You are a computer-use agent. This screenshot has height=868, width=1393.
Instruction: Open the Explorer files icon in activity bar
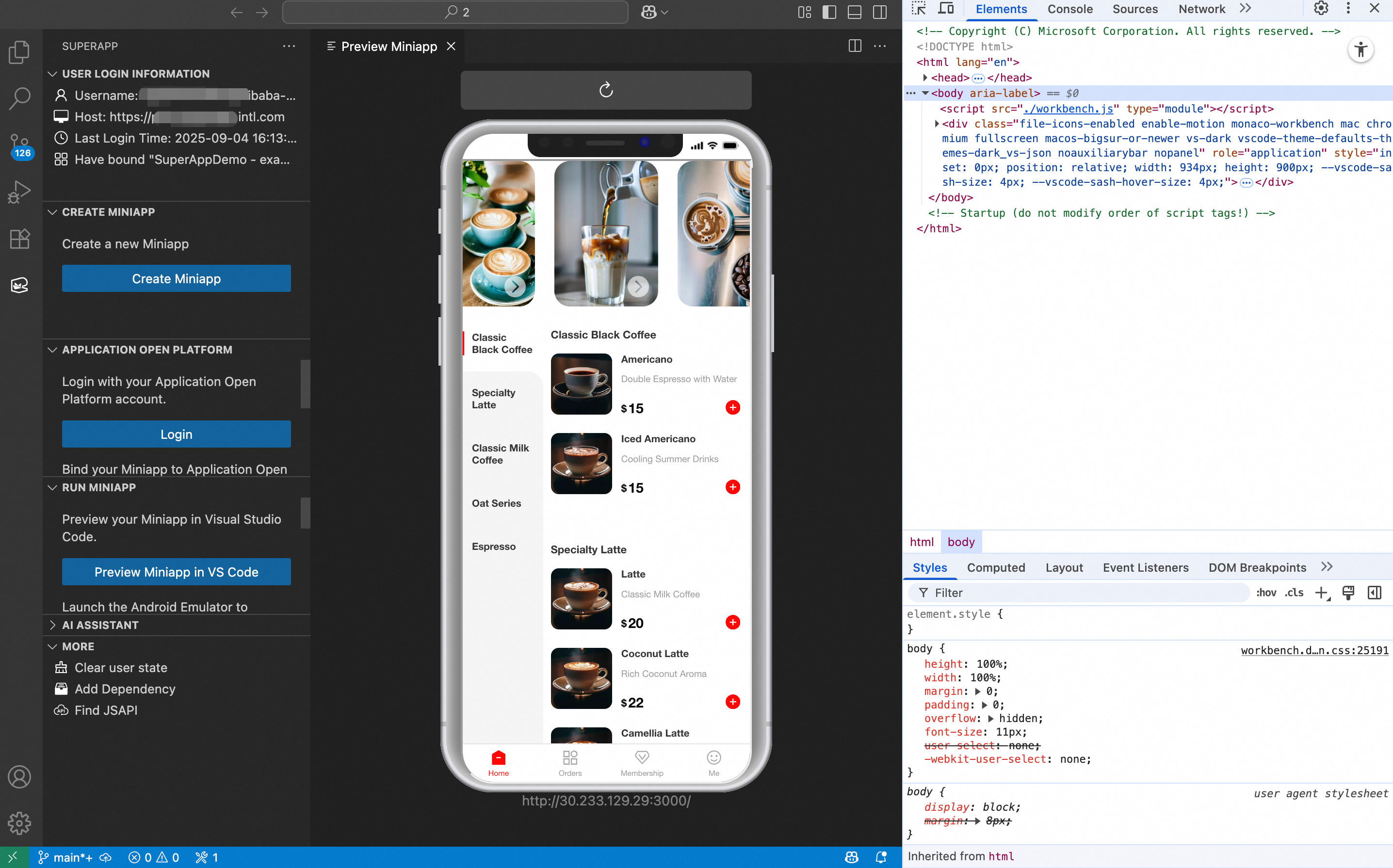click(x=19, y=52)
